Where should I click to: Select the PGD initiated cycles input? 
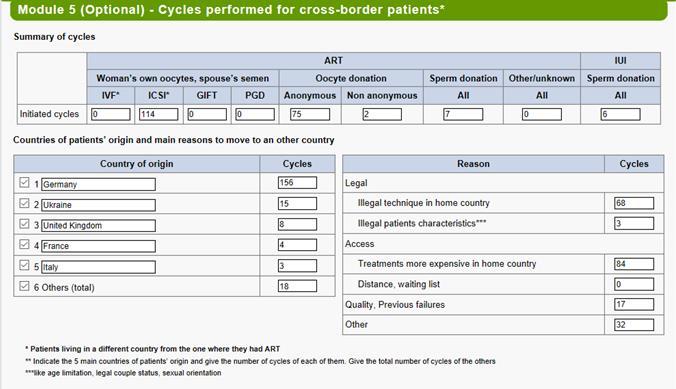click(255, 114)
